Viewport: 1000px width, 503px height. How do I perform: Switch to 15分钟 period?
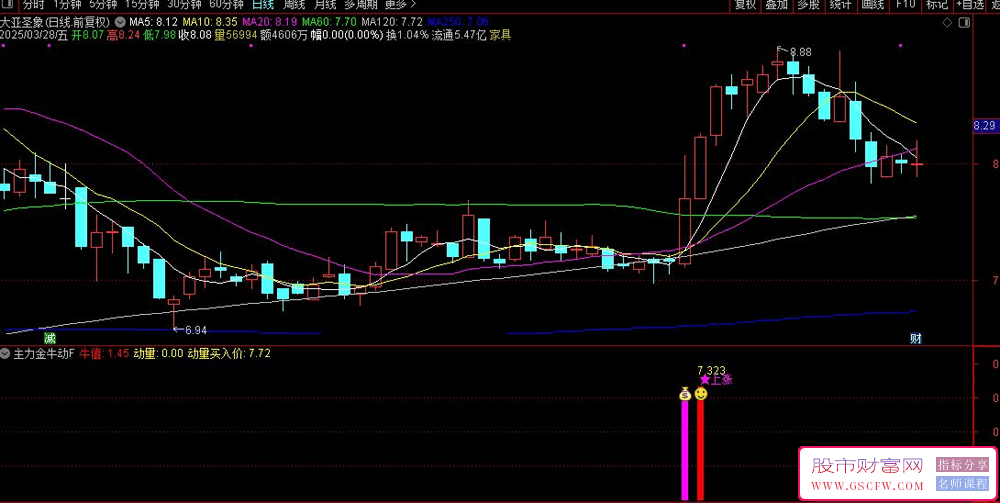pyautogui.click(x=142, y=4)
